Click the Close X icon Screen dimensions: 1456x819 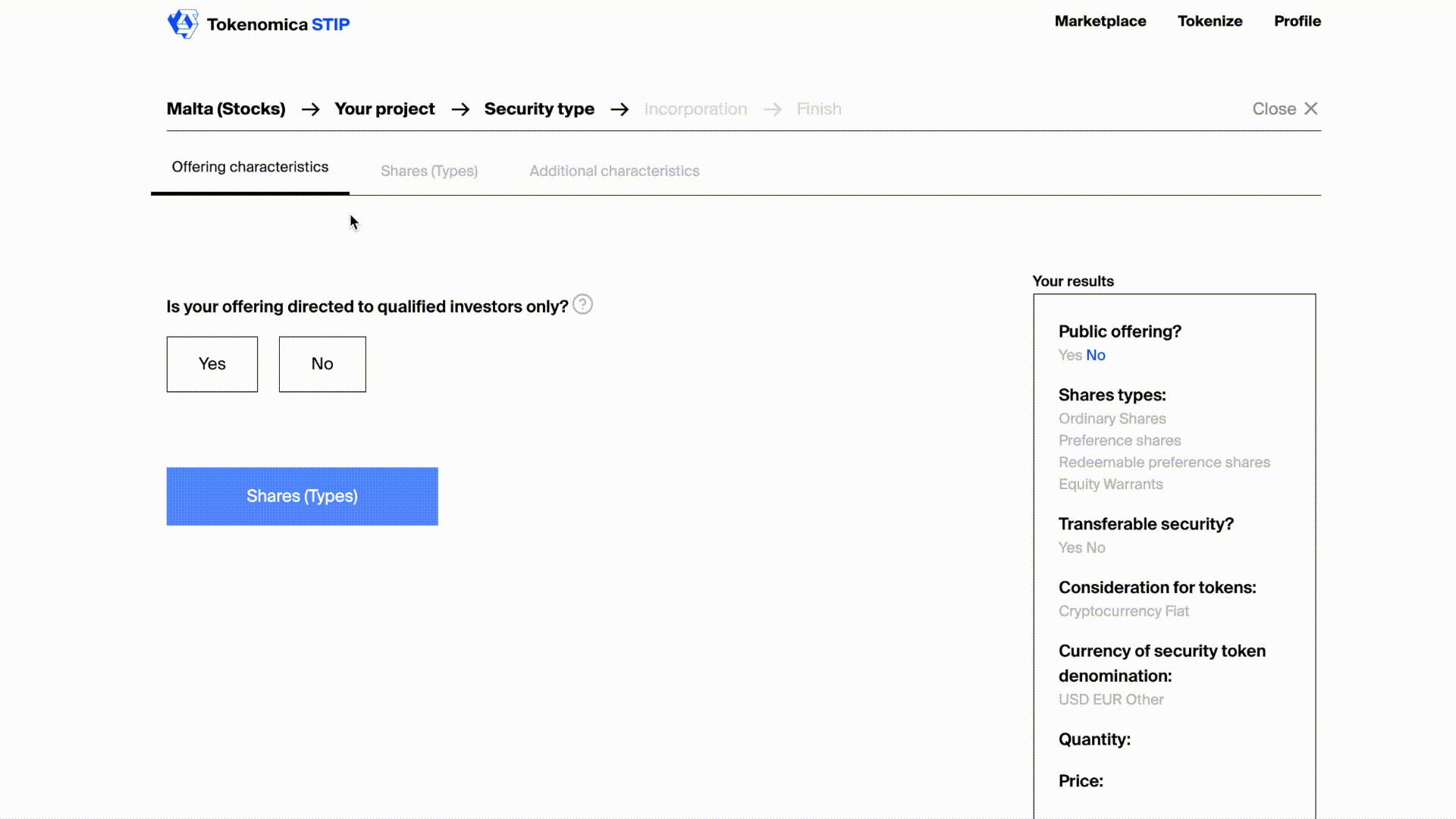[1310, 109]
